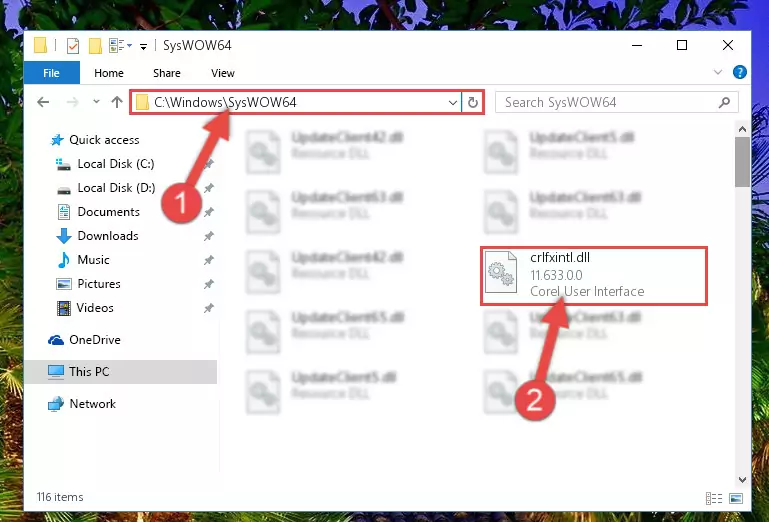Switch to the View ribbon tab
Image resolution: width=769 pixels, height=522 pixels.
[223, 73]
